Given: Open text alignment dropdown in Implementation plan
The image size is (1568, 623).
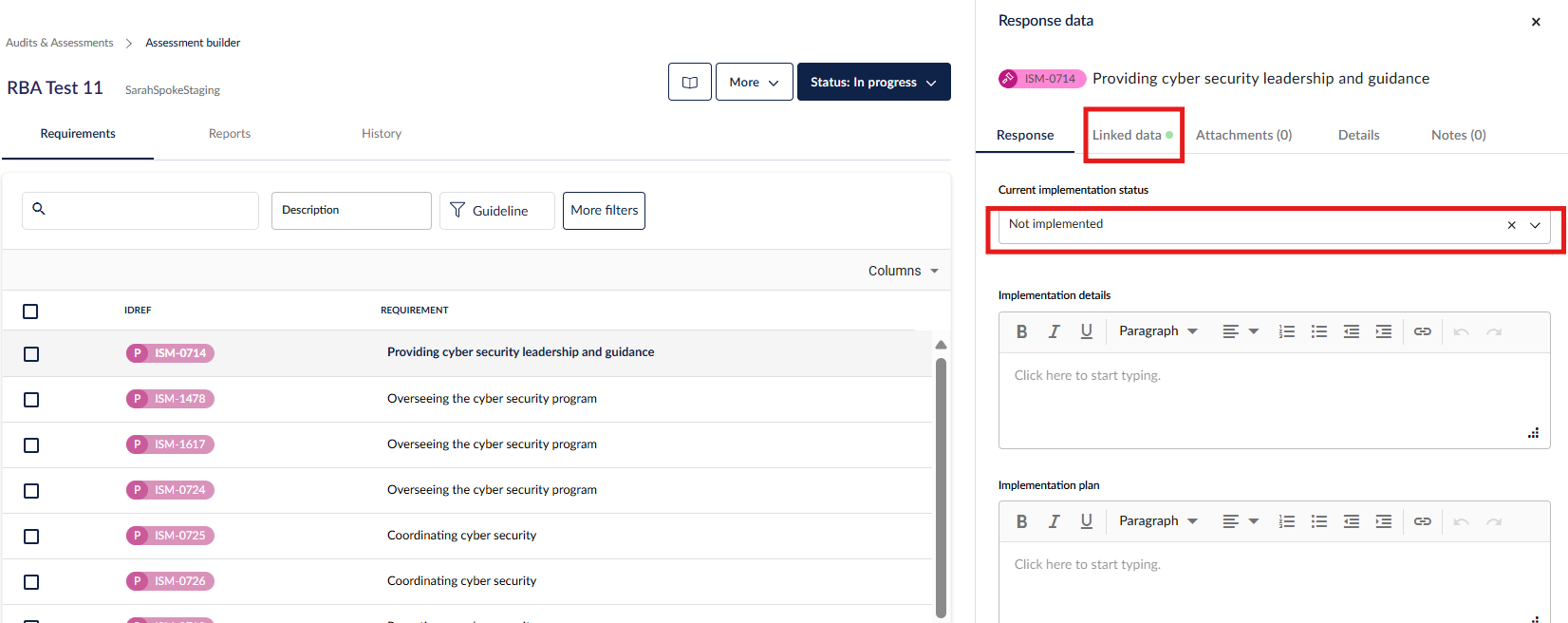Looking at the screenshot, I should click(x=1241, y=521).
